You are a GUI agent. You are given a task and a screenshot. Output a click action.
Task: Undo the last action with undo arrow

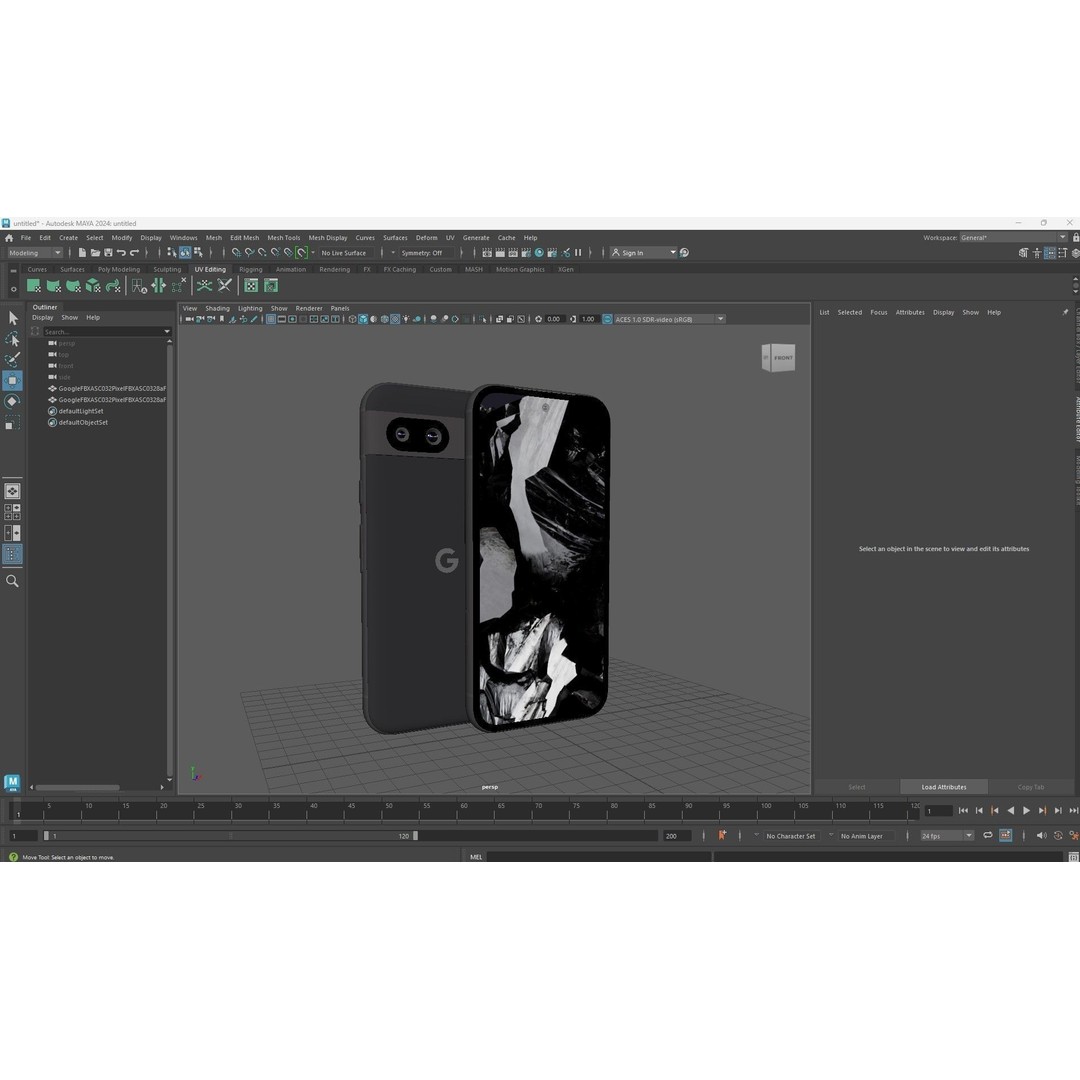tap(121, 253)
